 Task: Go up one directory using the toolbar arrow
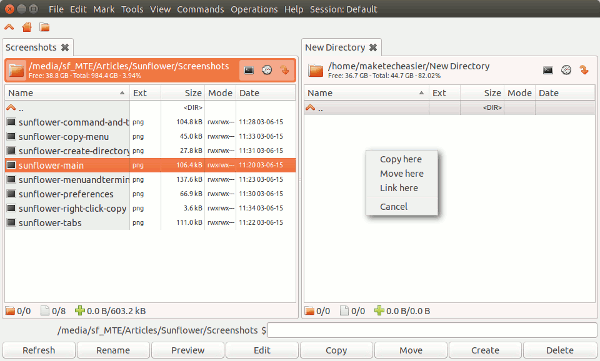point(9,27)
